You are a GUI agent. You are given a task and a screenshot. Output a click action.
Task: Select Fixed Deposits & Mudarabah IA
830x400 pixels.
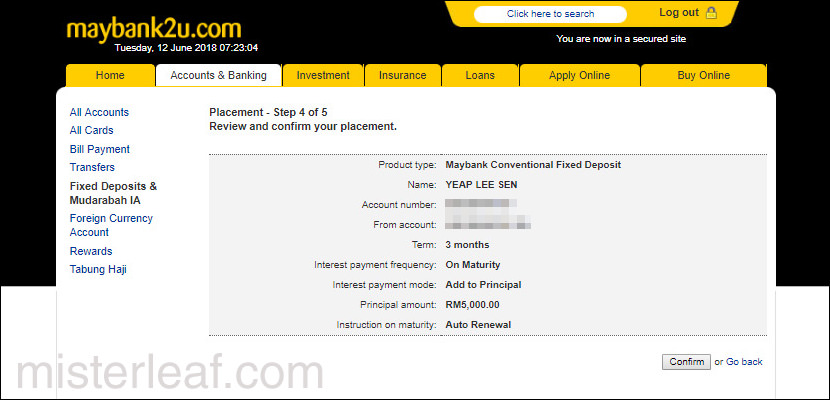[x=113, y=193]
